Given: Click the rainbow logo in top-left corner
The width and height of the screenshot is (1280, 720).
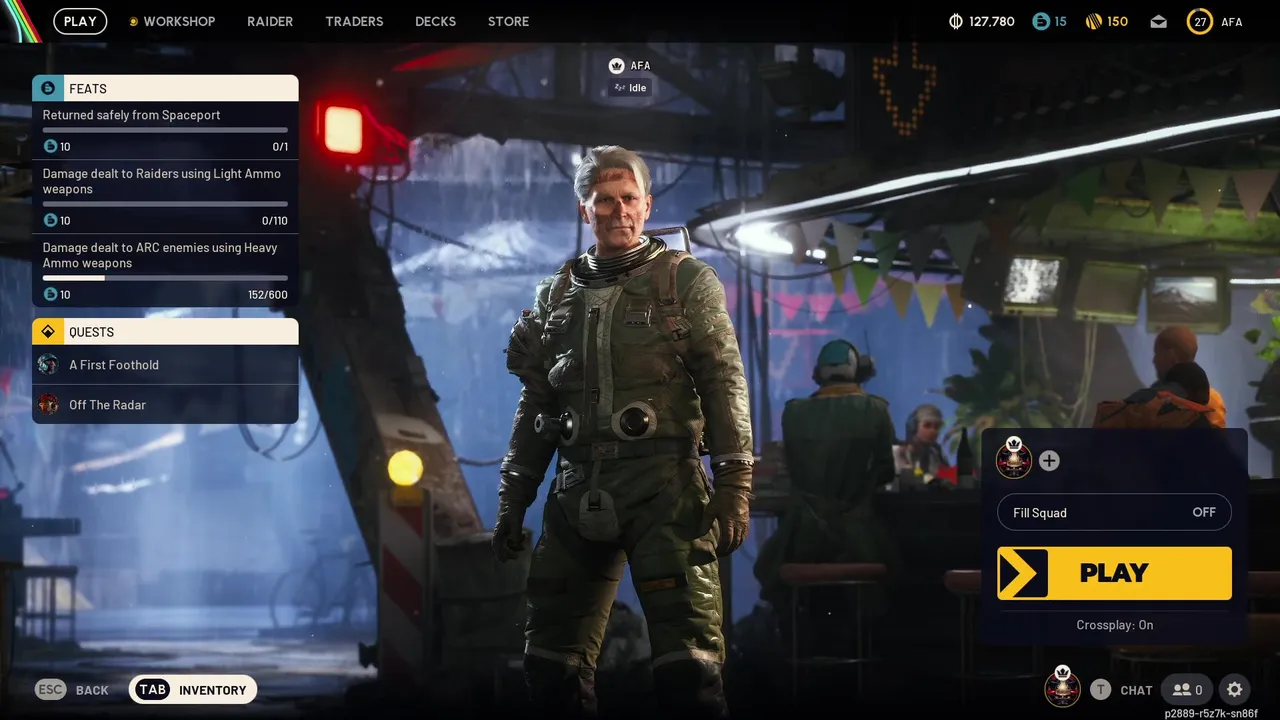Looking at the screenshot, I should point(20,20).
